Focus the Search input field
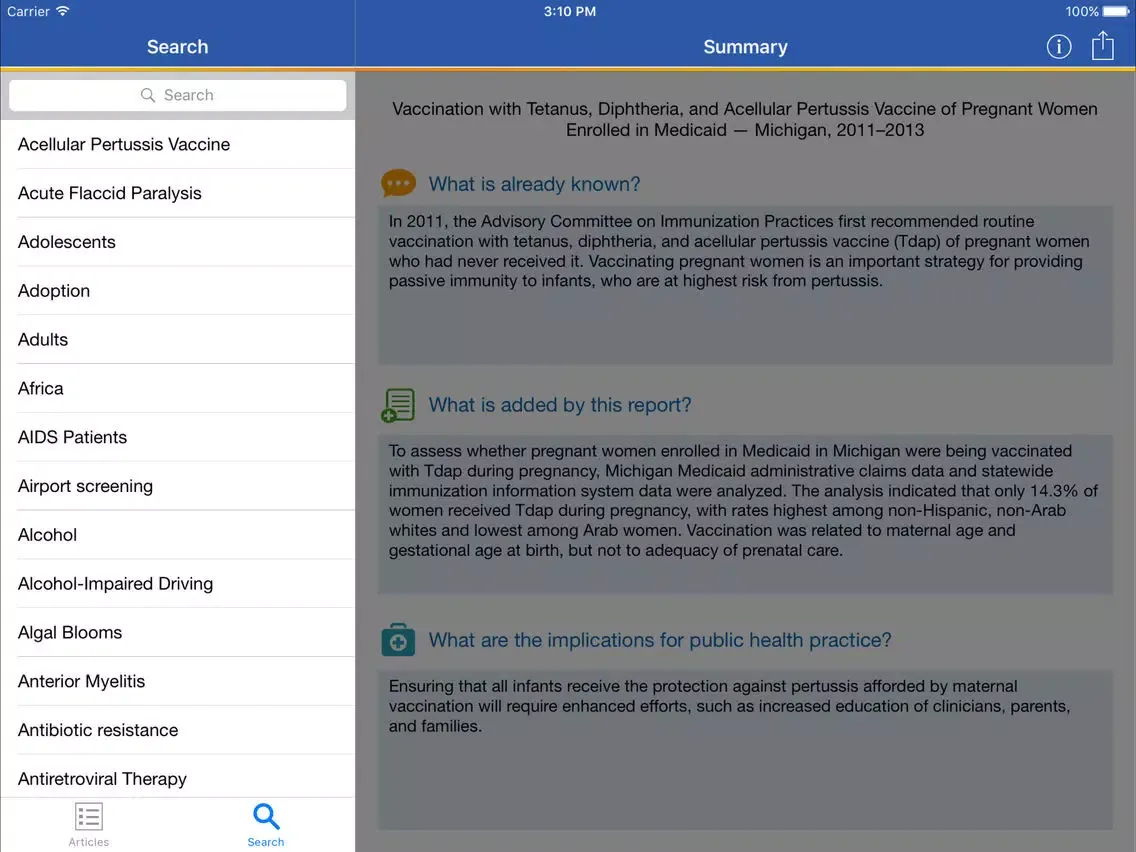Screen dimensions: 1136x852 [x=178, y=95]
